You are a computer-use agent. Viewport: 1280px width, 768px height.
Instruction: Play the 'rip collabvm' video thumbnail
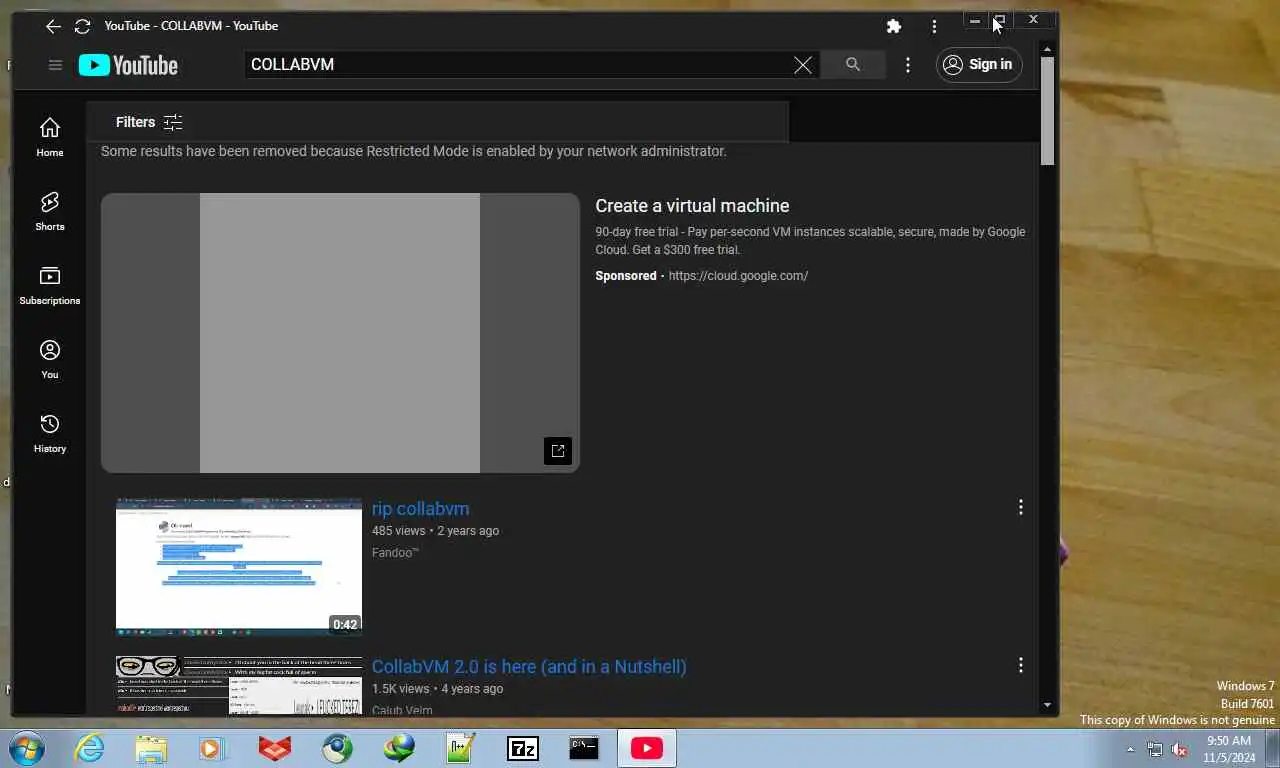tap(239, 567)
